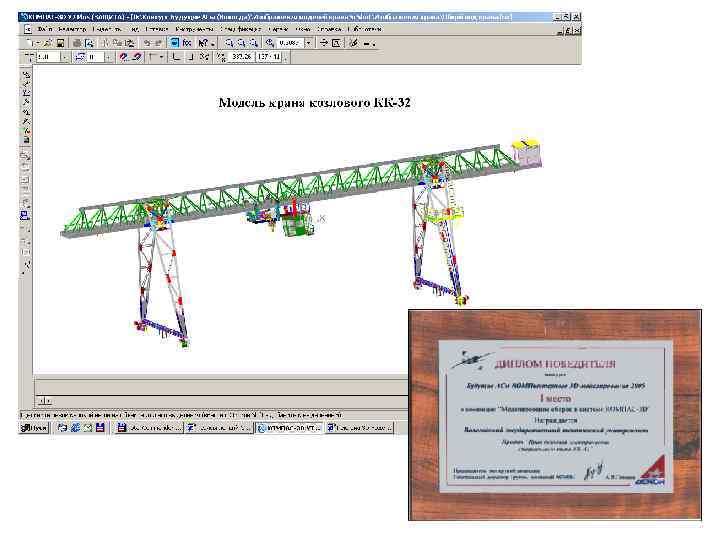Open the scale value dropdown arrow
720x540 pixels.
pyautogui.click(x=309, y=43)
